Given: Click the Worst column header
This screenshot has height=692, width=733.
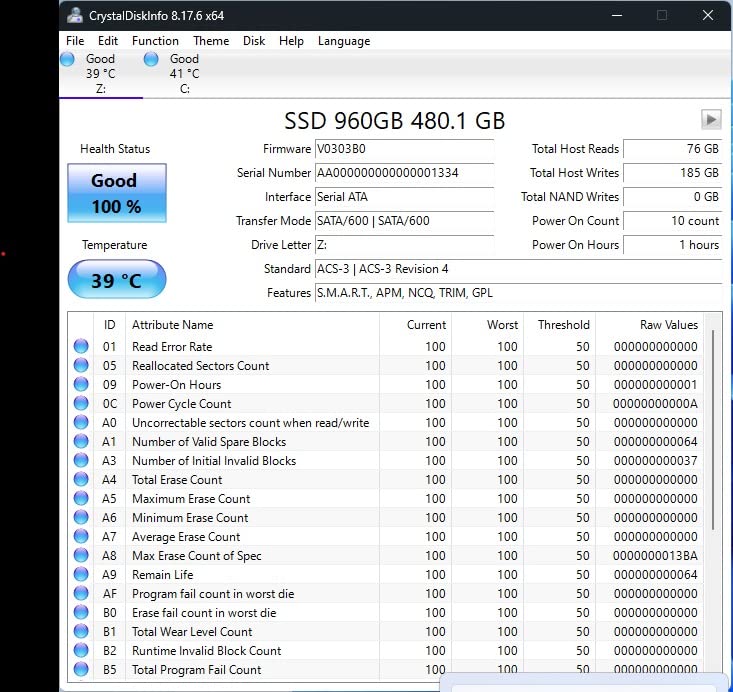Looking at the screenshot, I should 487,324.
